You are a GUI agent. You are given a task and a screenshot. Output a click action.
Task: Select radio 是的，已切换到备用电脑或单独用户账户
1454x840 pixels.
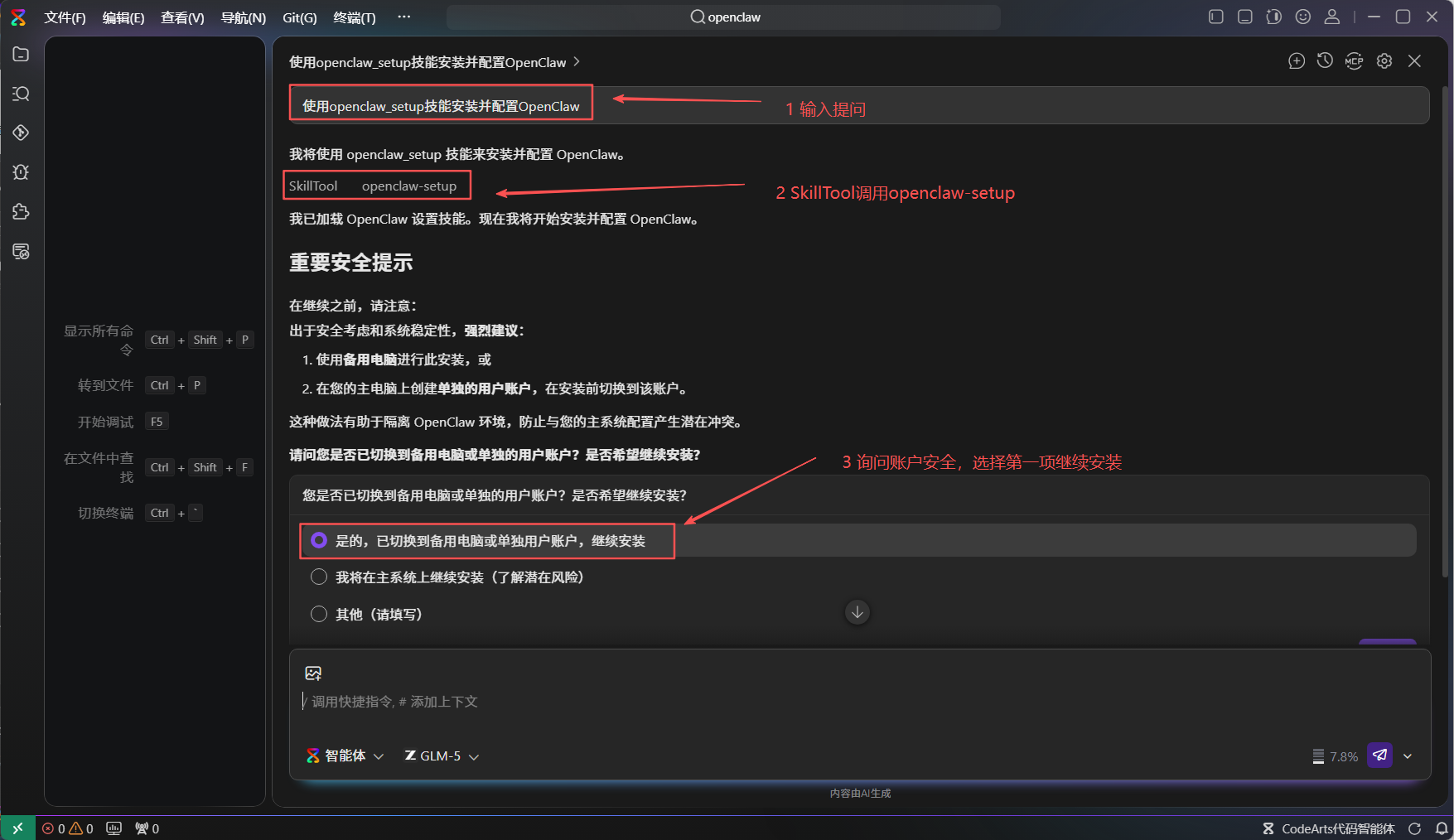click(x=319, y=540)
